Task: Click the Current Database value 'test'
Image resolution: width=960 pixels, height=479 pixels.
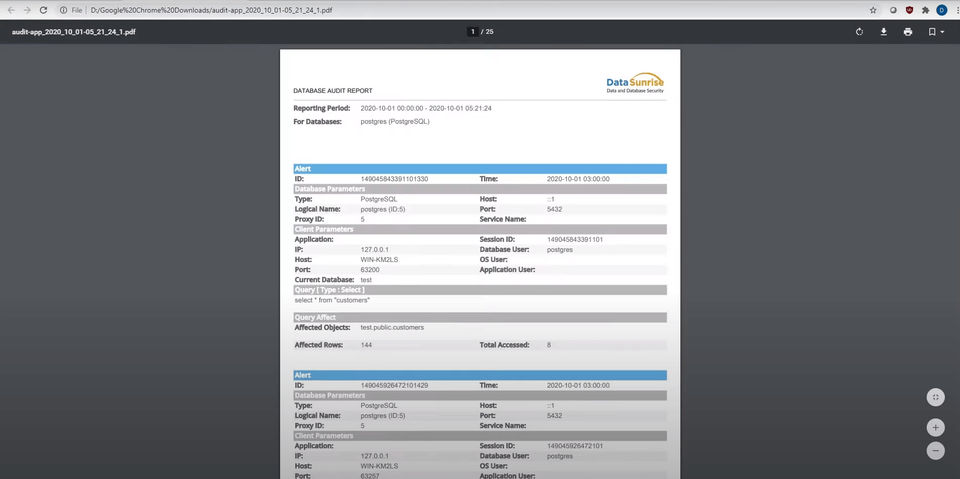Action: (366, 279)
